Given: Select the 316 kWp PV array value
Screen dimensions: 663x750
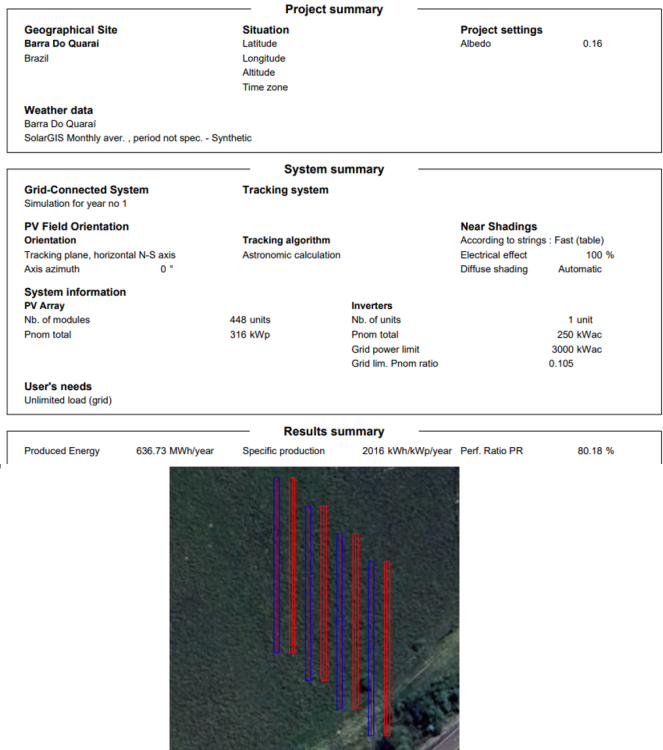Looking at the screenshot, I should click(x=250, y=335).
